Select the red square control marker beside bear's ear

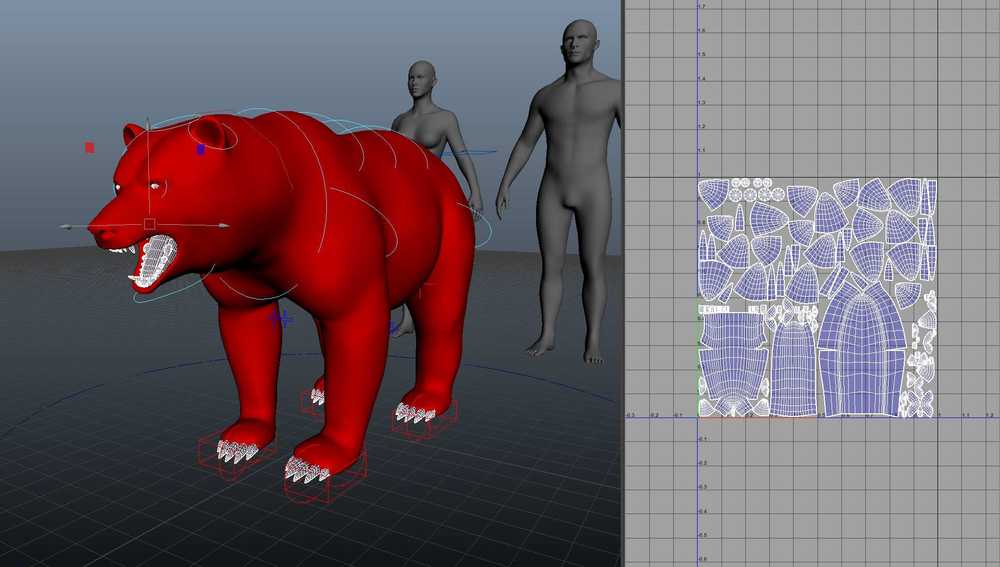(x=89, y=147)
